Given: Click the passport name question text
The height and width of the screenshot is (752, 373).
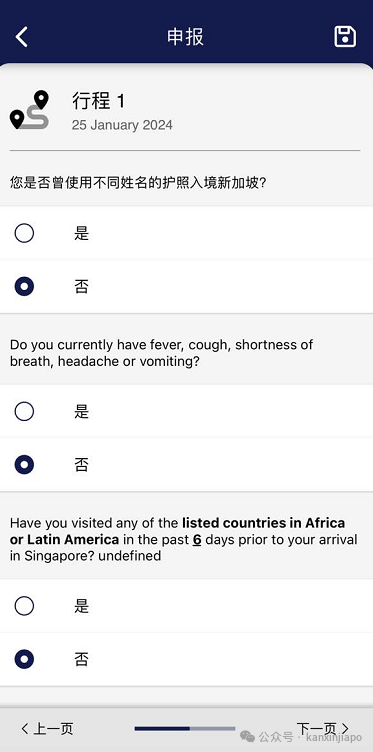Looking at the screenshot, I should click(x=138, y=183).
